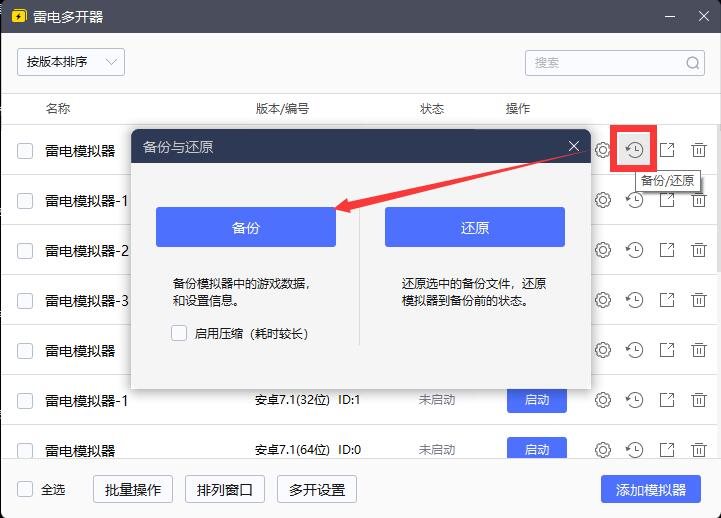
Task: Select the 雷电模拟器-3 checkbox
Action: pyautogui.click(x=25, y=301)
